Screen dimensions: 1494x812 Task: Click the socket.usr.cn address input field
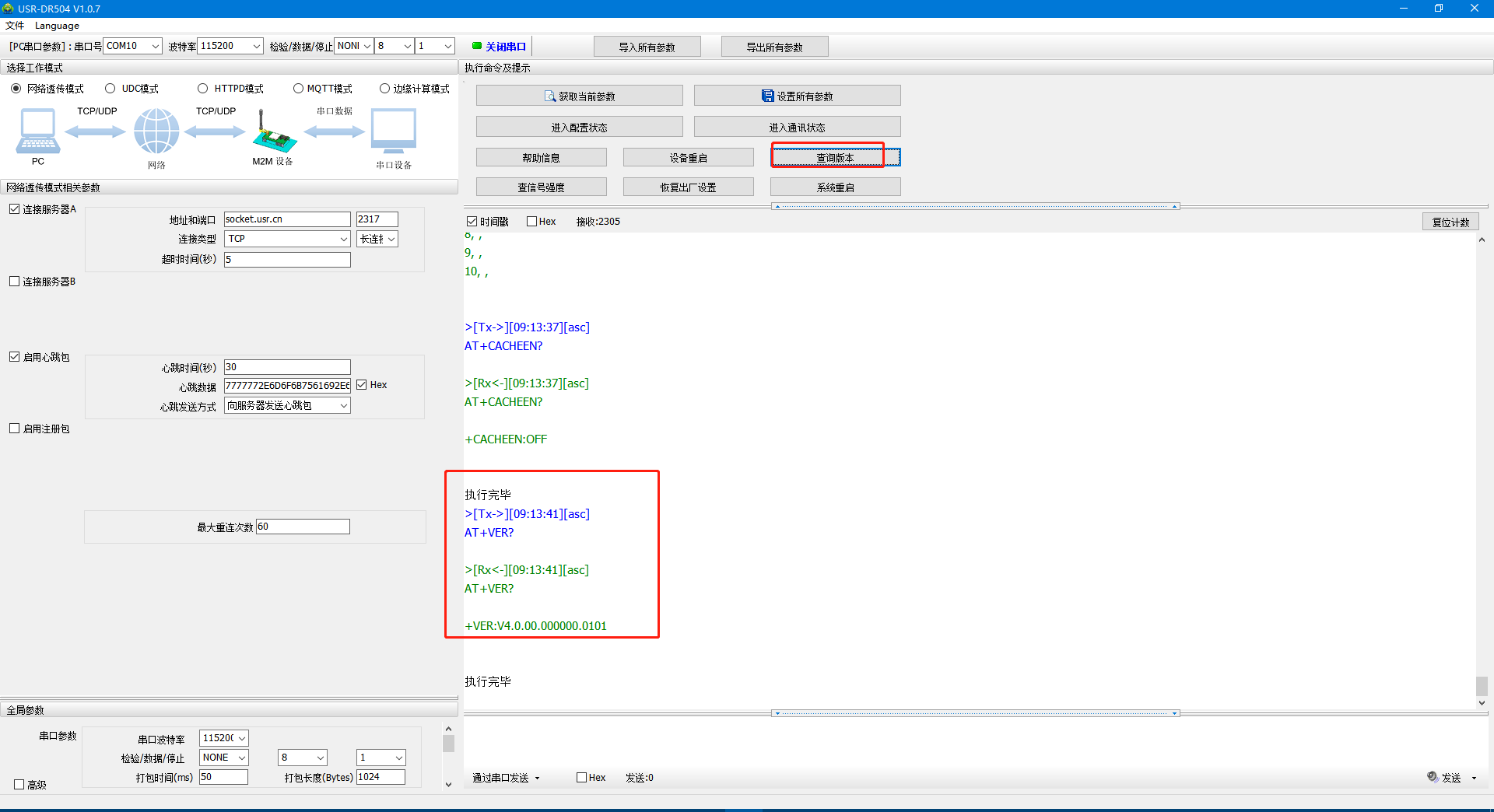pyautogui.click(x=286, y=219)
